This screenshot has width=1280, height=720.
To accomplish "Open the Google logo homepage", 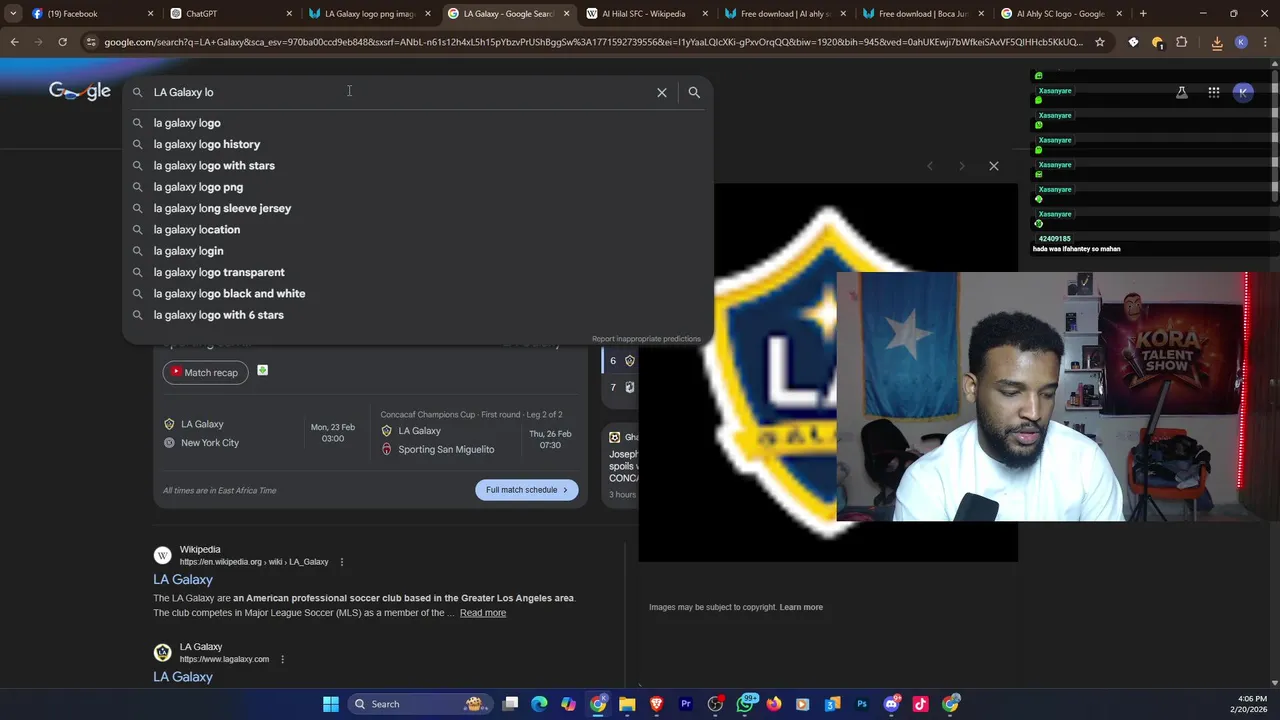I will [x=80, y=92].
